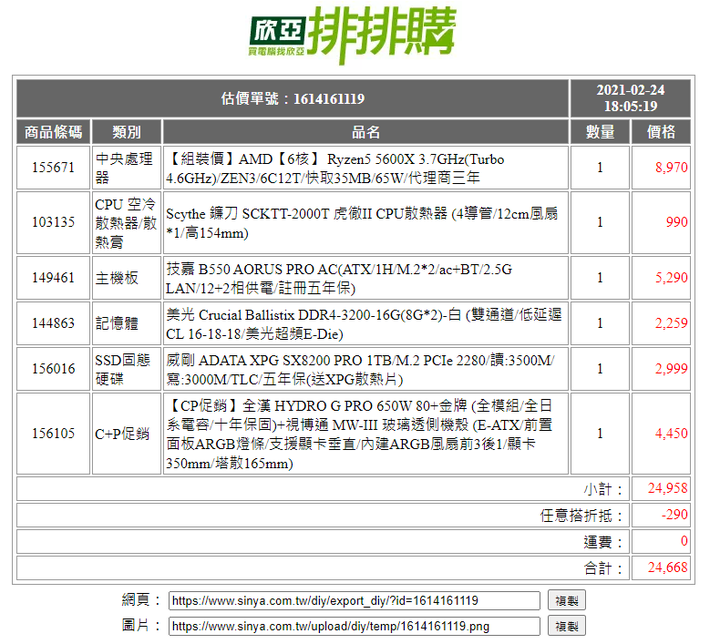Select the date 2021-02-24 18:05:19 cell
Image resolution: width=720 pixels, height=644 pixels.
click(630, 98)
